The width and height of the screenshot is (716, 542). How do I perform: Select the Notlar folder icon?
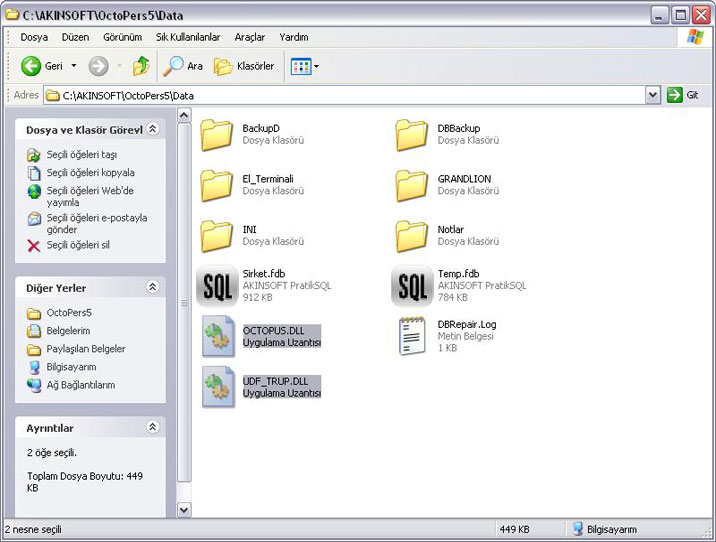coord(411,236)
